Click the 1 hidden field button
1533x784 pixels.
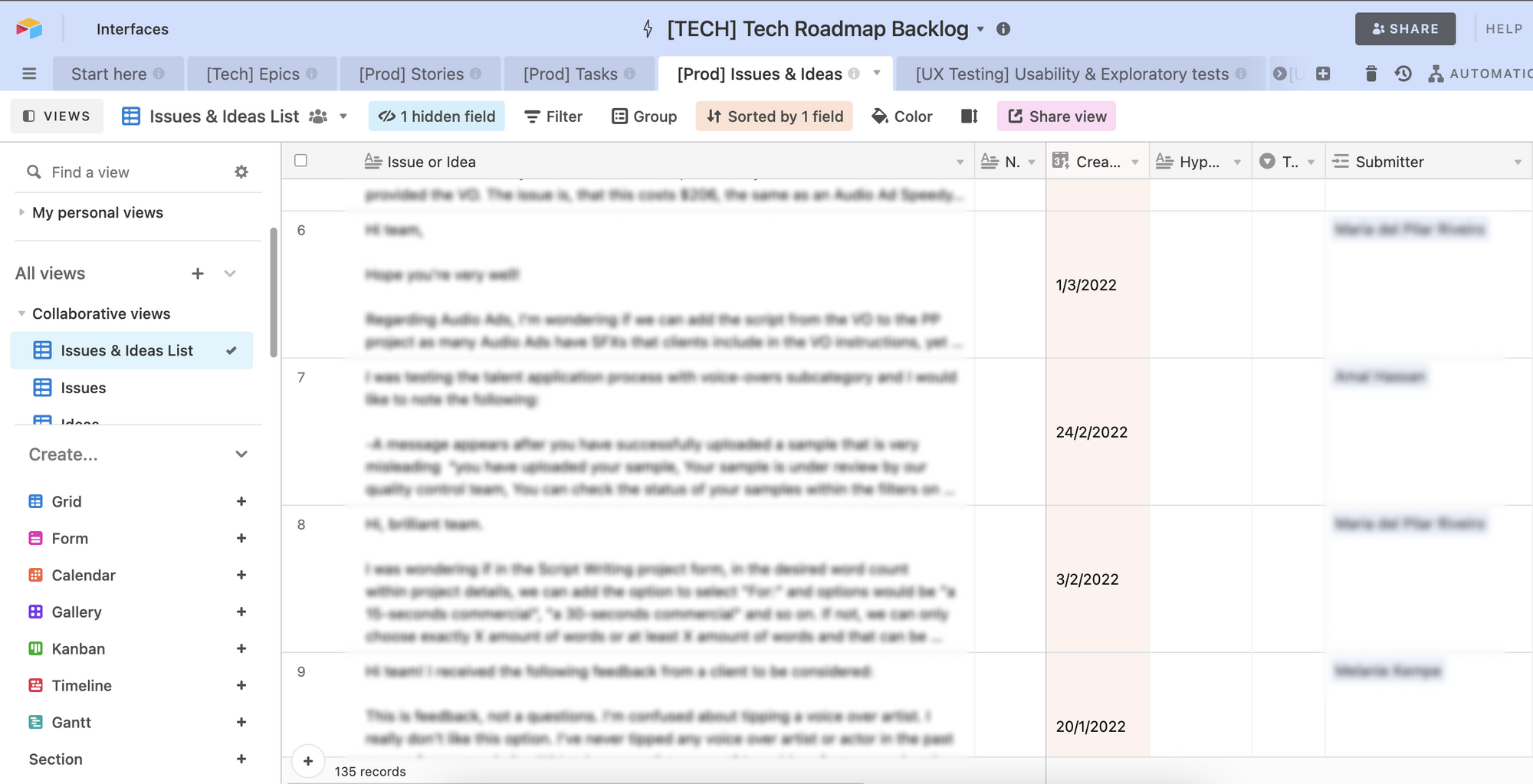[x=437, y=116]
